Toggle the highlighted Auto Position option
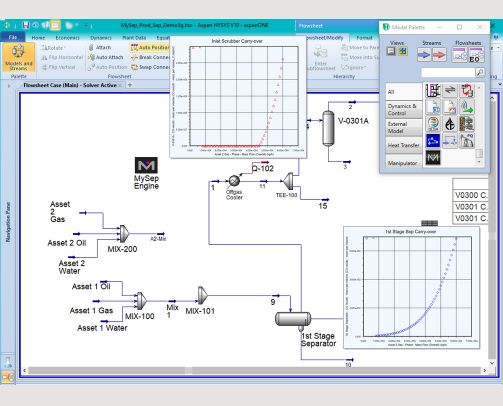503x406 pixels. [x=150, y=48]
